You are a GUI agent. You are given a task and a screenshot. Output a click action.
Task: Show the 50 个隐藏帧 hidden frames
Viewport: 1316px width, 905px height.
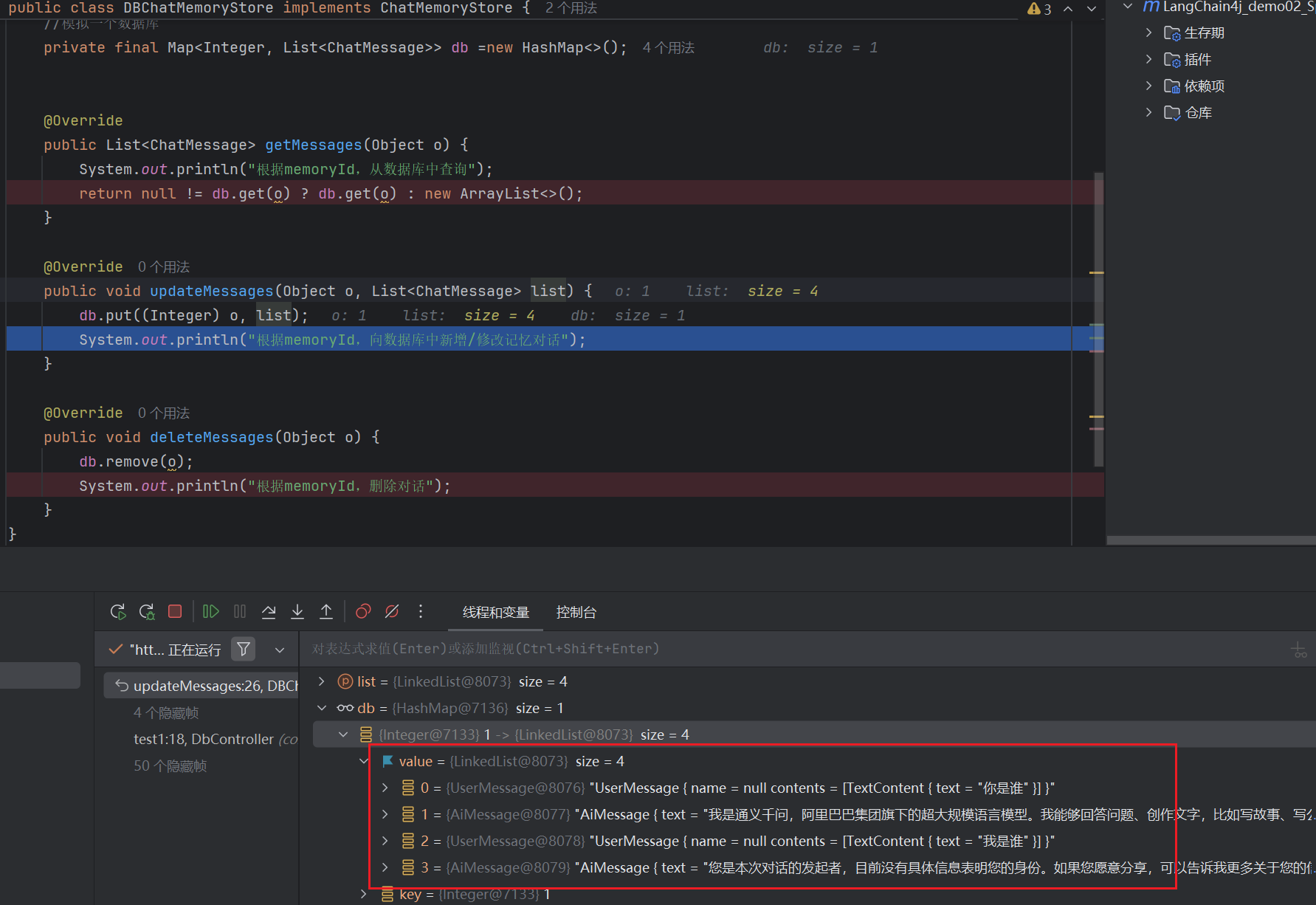170,766
